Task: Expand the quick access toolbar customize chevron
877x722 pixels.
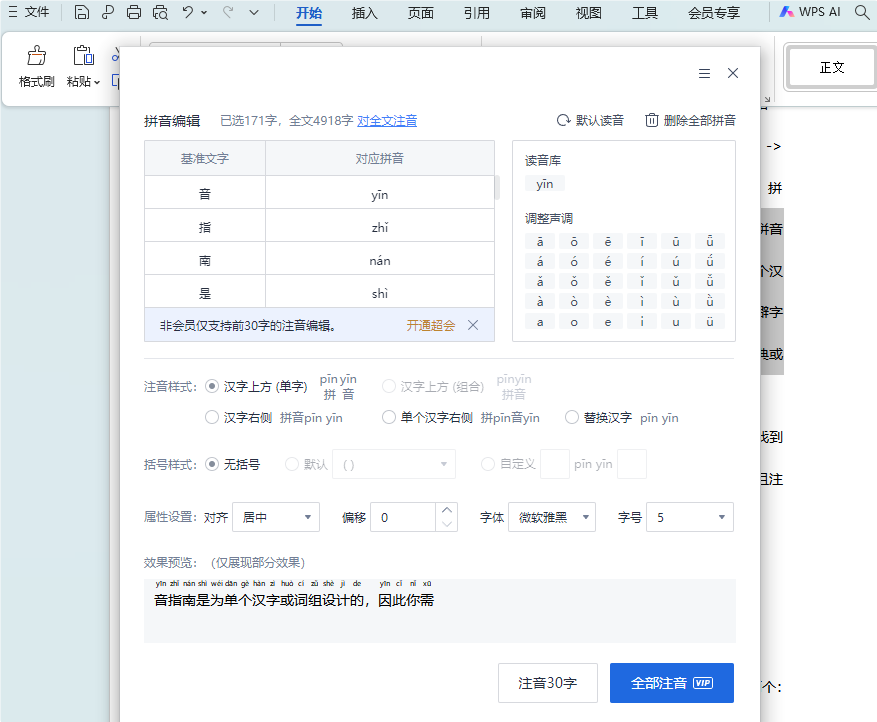Action: coord(254,12)
